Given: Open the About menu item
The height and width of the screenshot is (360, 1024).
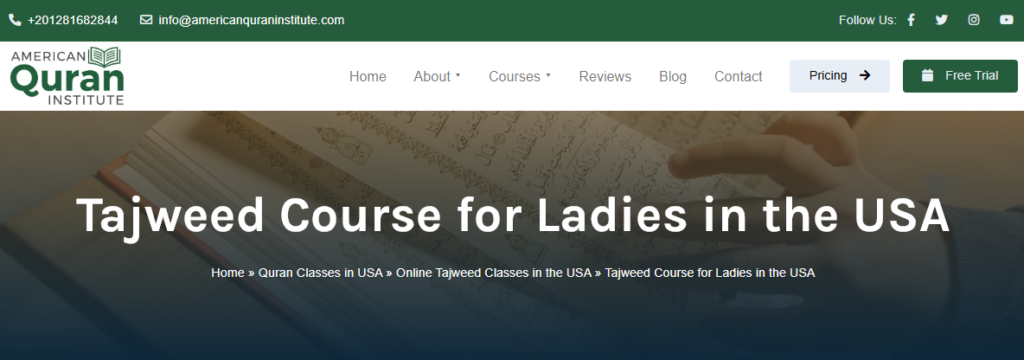Looking at the screenshot, I should coord(432,76).
